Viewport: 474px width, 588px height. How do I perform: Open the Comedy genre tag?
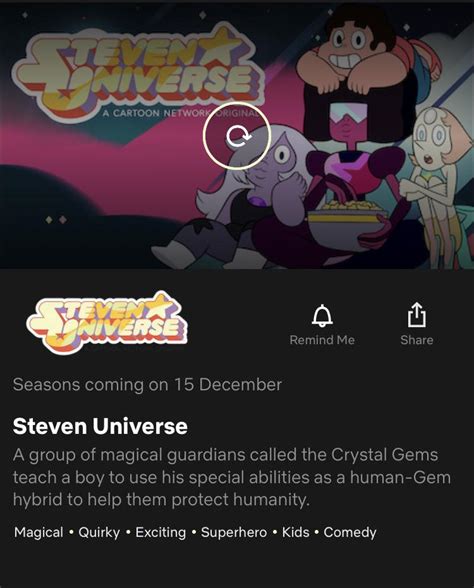[x=350, y=532]
